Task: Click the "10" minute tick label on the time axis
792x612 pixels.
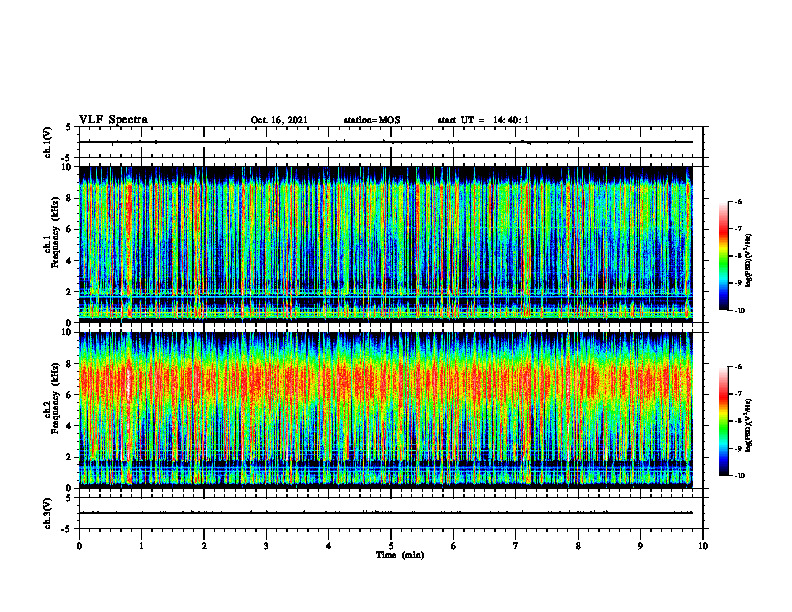Action: [x=703, y=546]
